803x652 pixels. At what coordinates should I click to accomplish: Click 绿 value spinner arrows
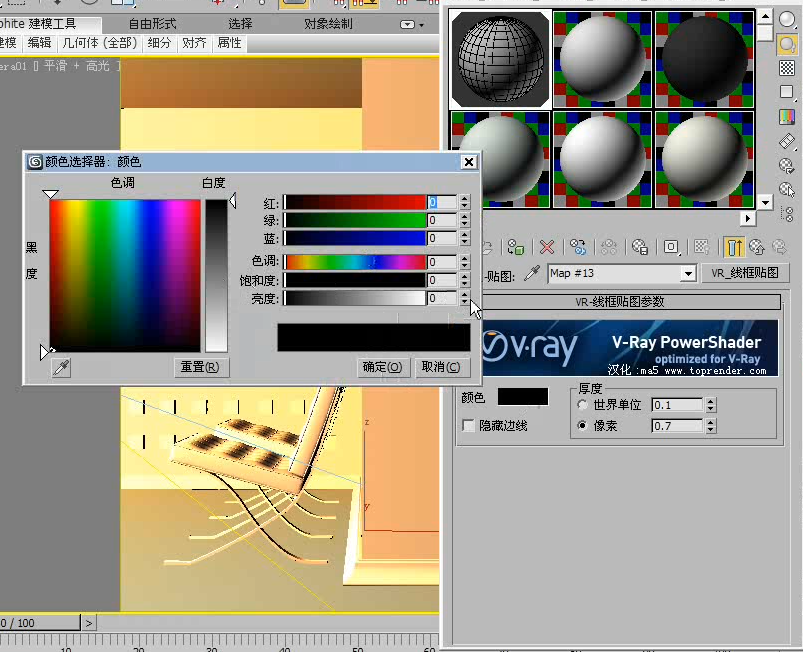click(x=464, y=220)
